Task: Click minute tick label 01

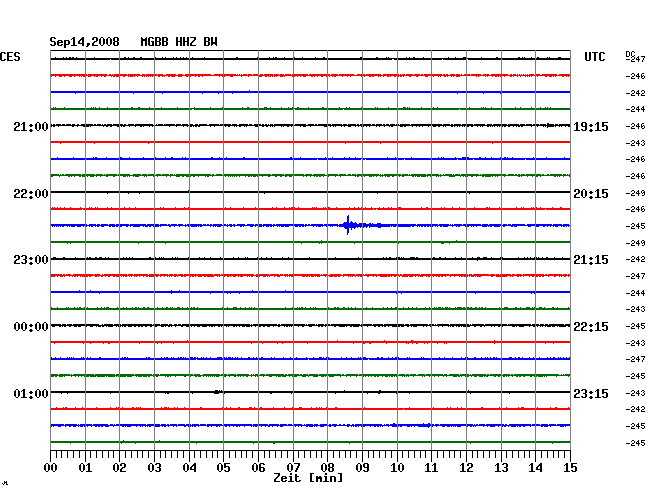Action: click(x=85, y=467)
